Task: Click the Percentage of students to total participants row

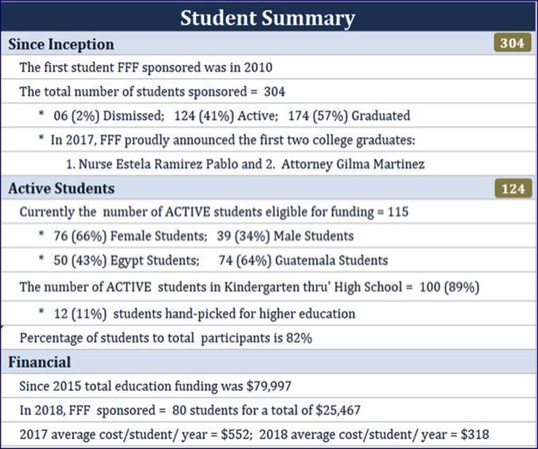Action: click(x=268, y=338)
